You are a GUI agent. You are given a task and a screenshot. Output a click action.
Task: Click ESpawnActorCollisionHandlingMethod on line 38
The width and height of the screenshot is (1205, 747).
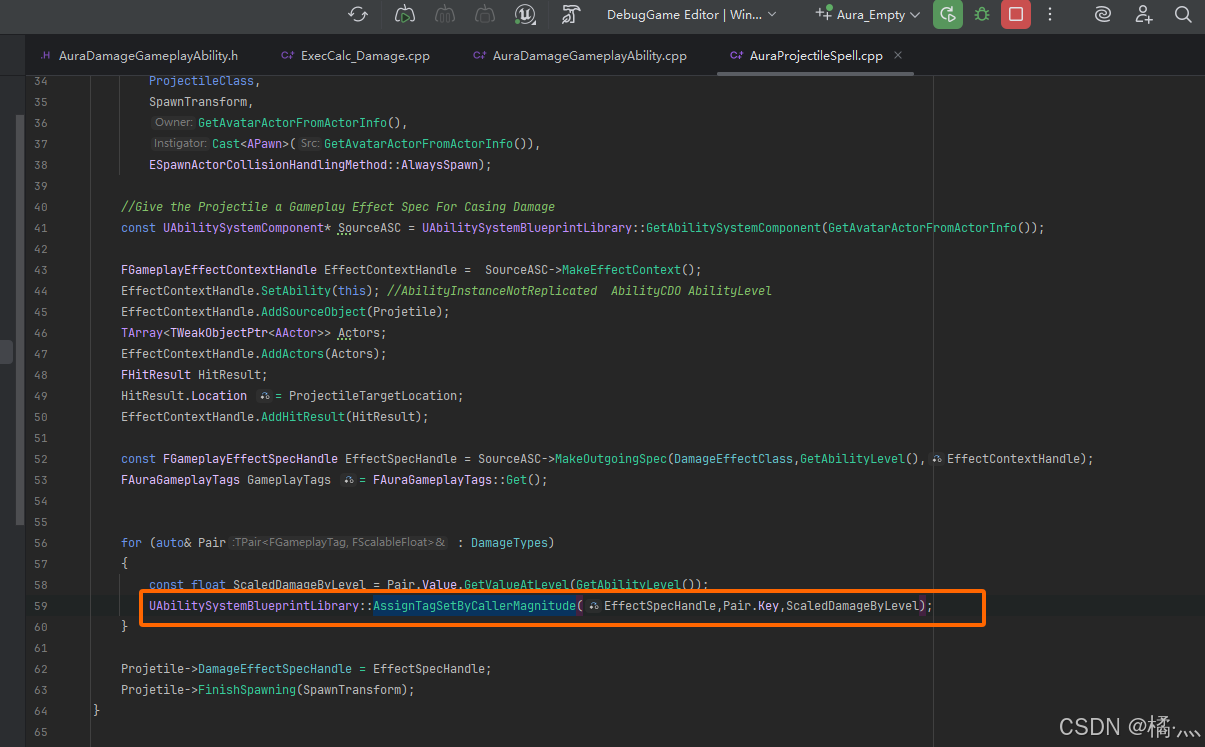pos(268,165)
